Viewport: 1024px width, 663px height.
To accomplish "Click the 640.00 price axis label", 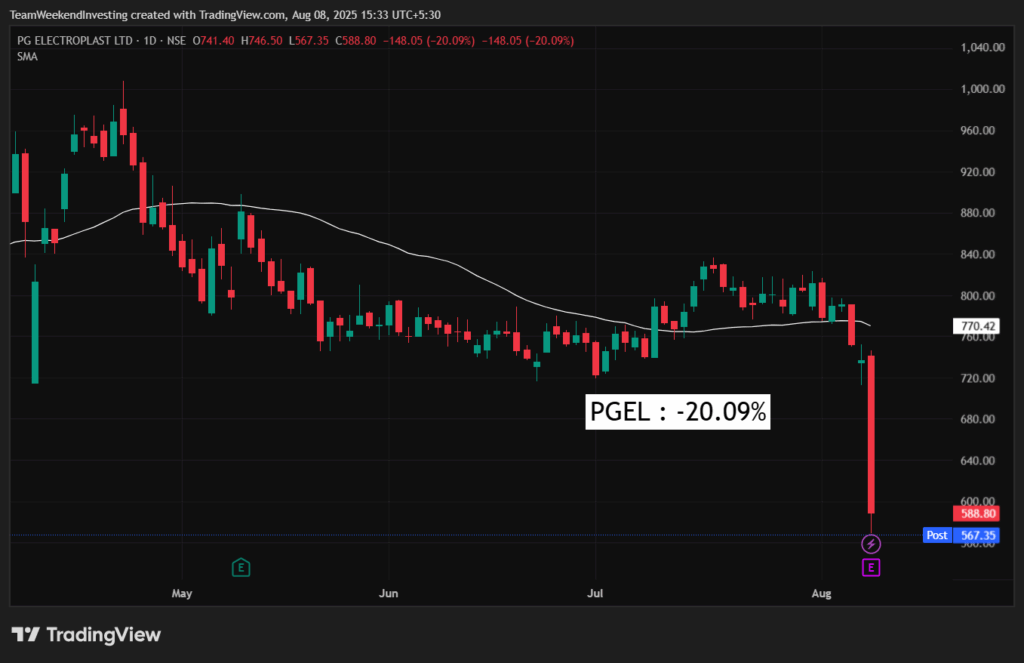I will tap(978, 461).
